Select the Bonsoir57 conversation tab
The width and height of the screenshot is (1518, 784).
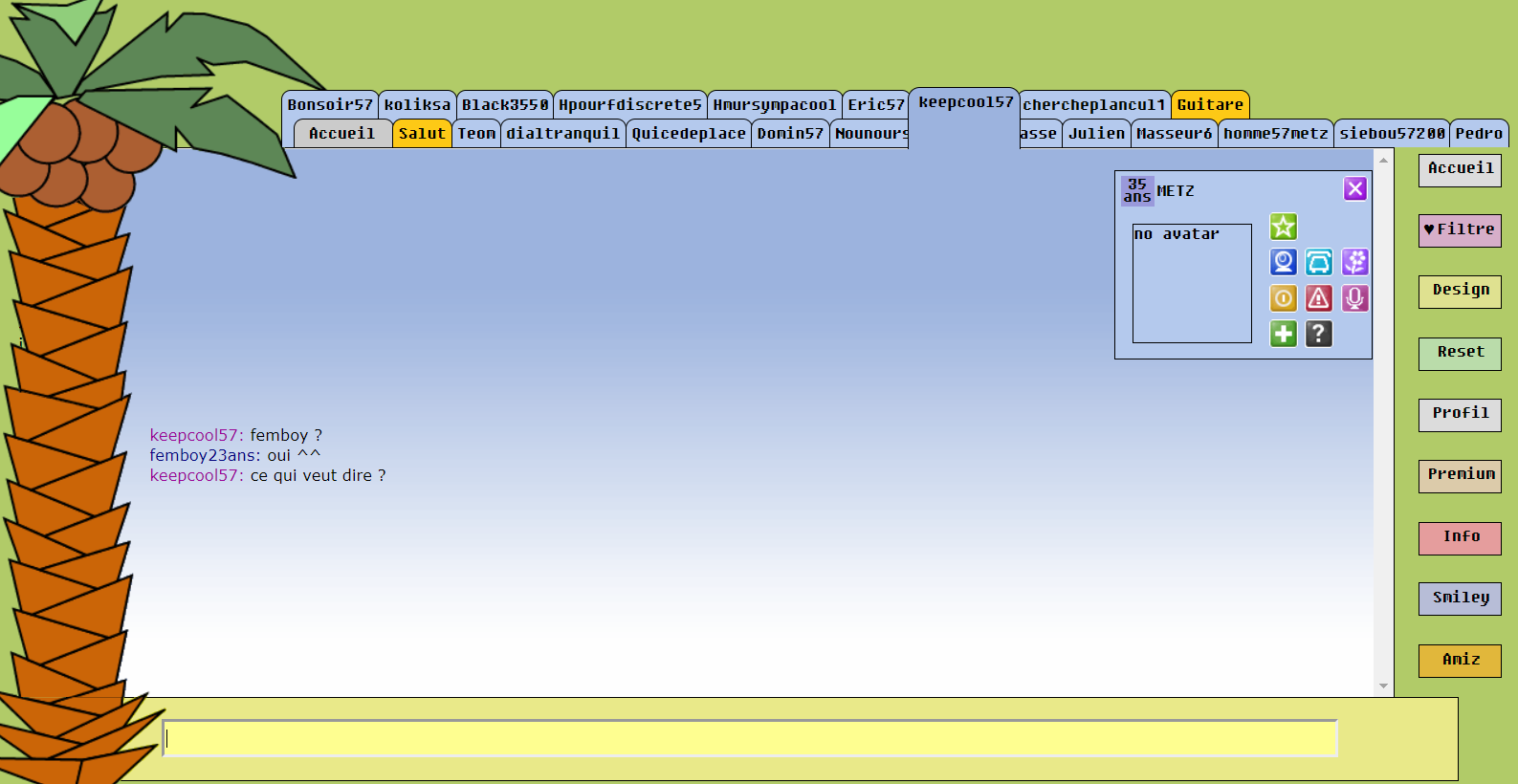(330, 105)
